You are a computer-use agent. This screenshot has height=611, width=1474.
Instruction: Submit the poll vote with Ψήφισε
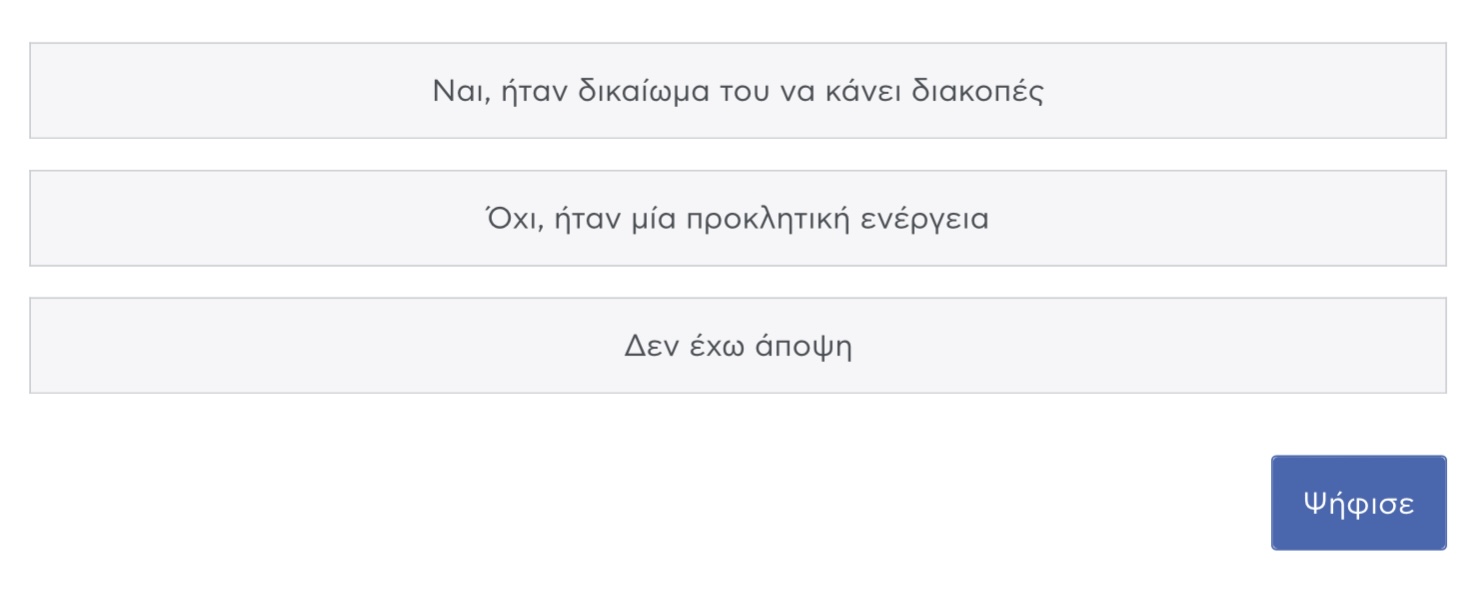pos(1358,503)
